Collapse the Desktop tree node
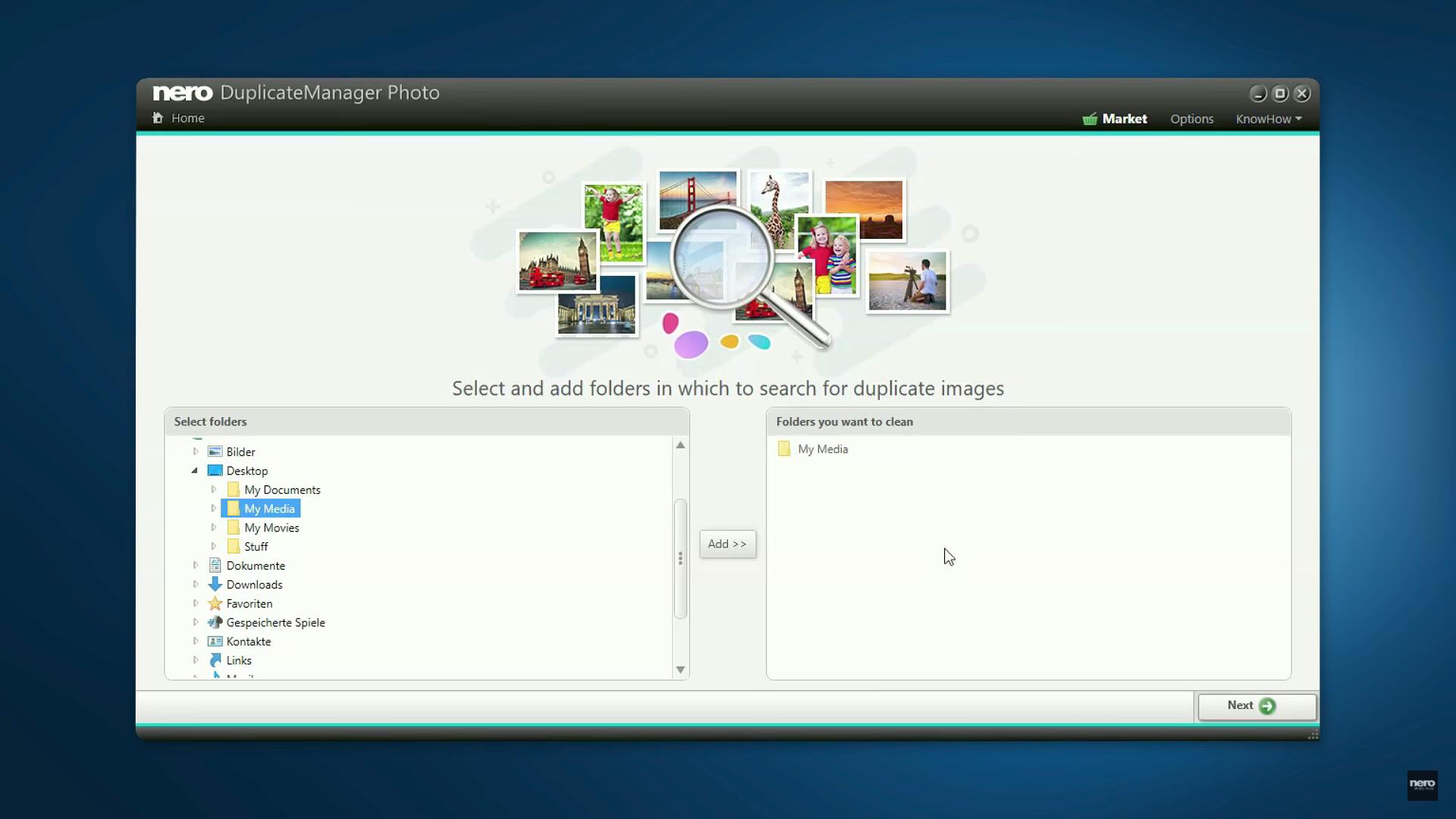The height and width of the screenshot is (819, 1456). (x=195, y=470)
